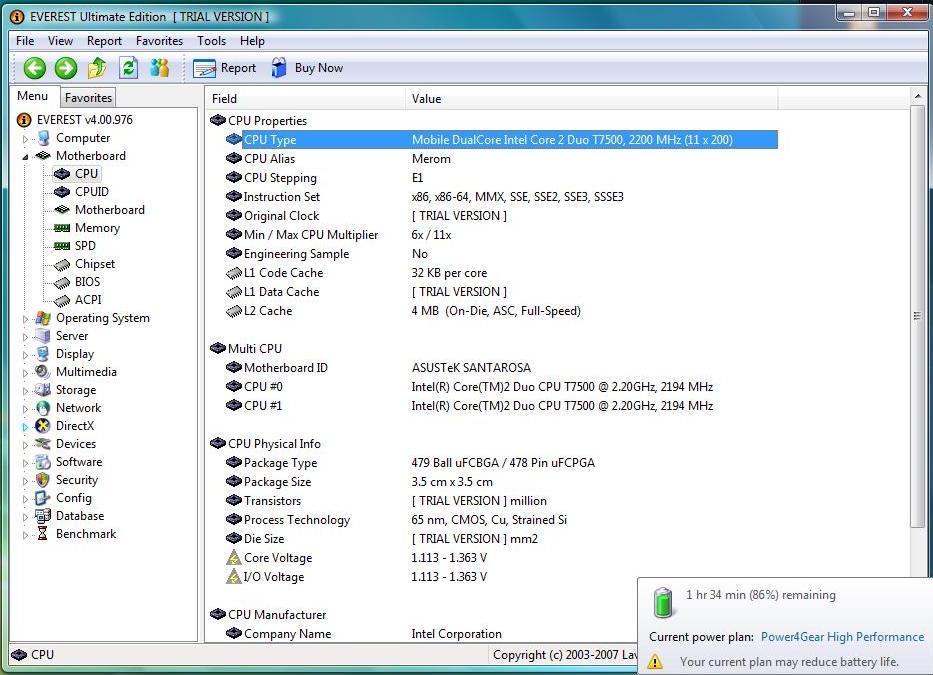The height and width of the screenshot is (675, 933).
Task: Click the Display monitor icon
Action: 43,354
